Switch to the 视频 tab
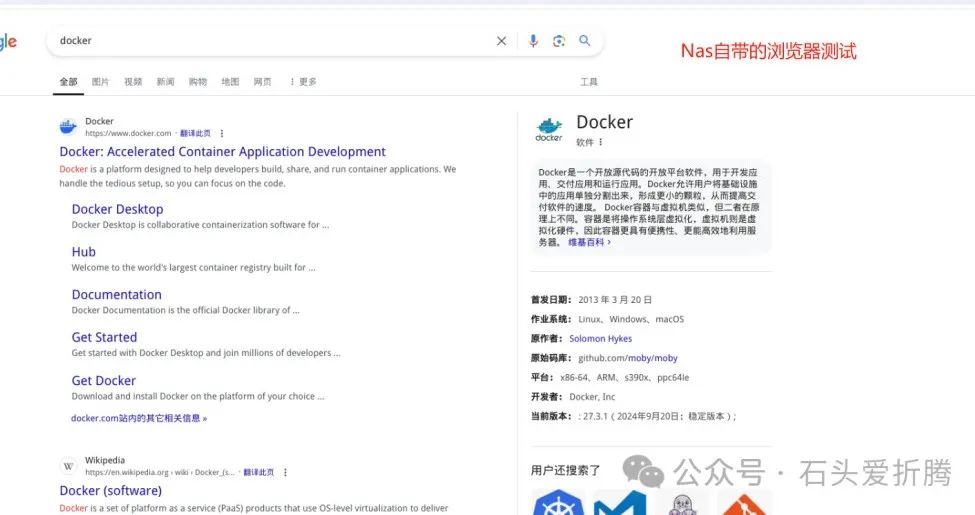Viewport: 975px width, 515px height. [x=133, y=81]
